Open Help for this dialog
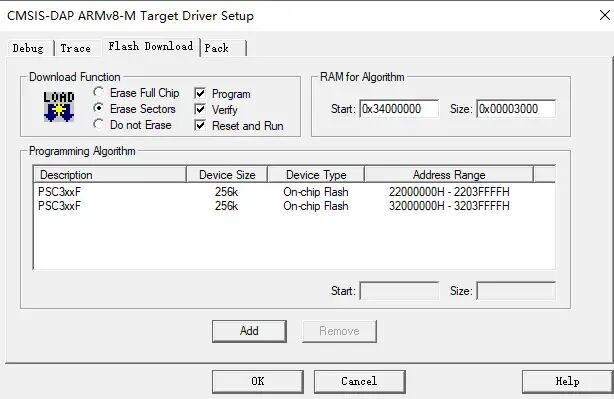Viewport: 614px width, 399px height. 567,381
